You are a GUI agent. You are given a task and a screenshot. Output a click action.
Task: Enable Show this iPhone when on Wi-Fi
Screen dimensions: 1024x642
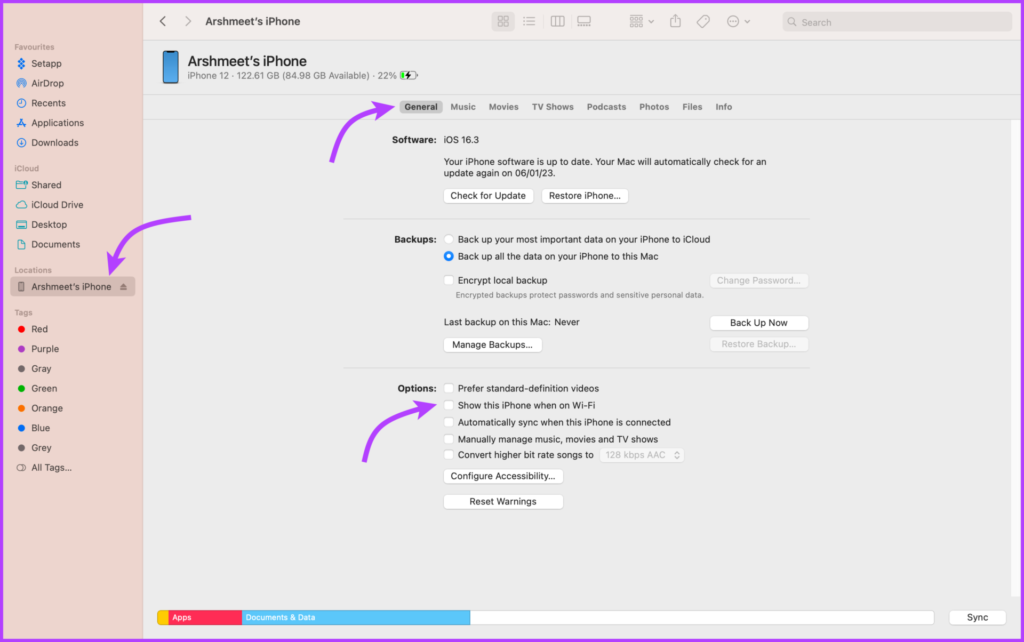point(449,406)
